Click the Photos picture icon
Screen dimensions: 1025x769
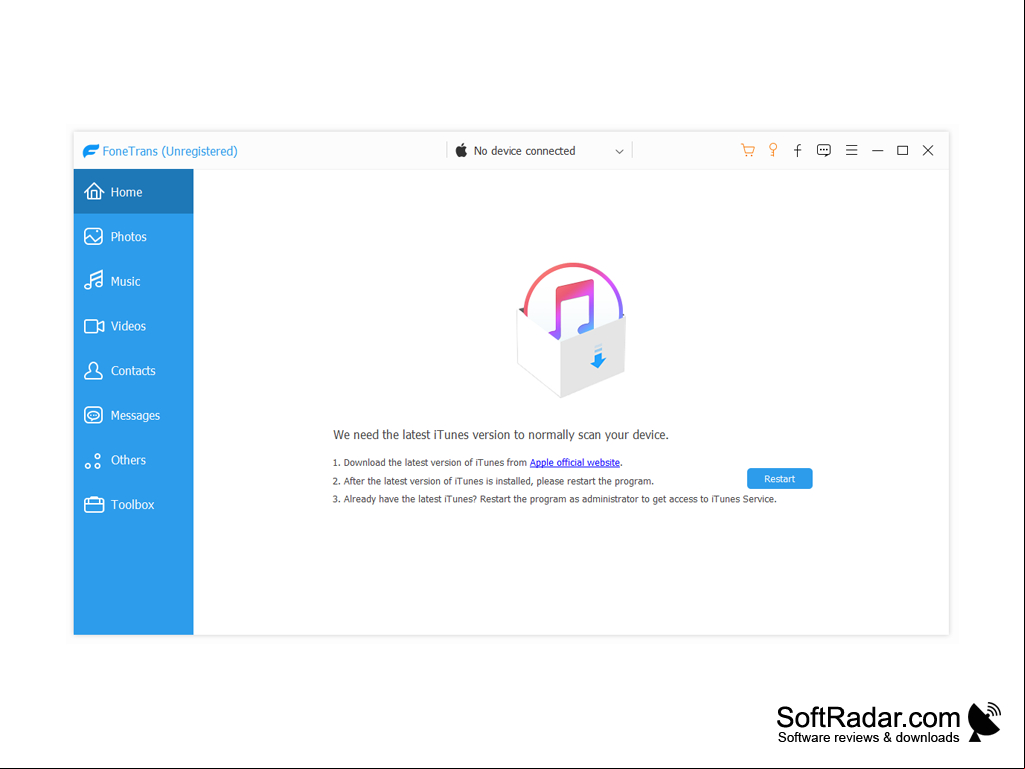pyautogui.click(x=93, y=236)
